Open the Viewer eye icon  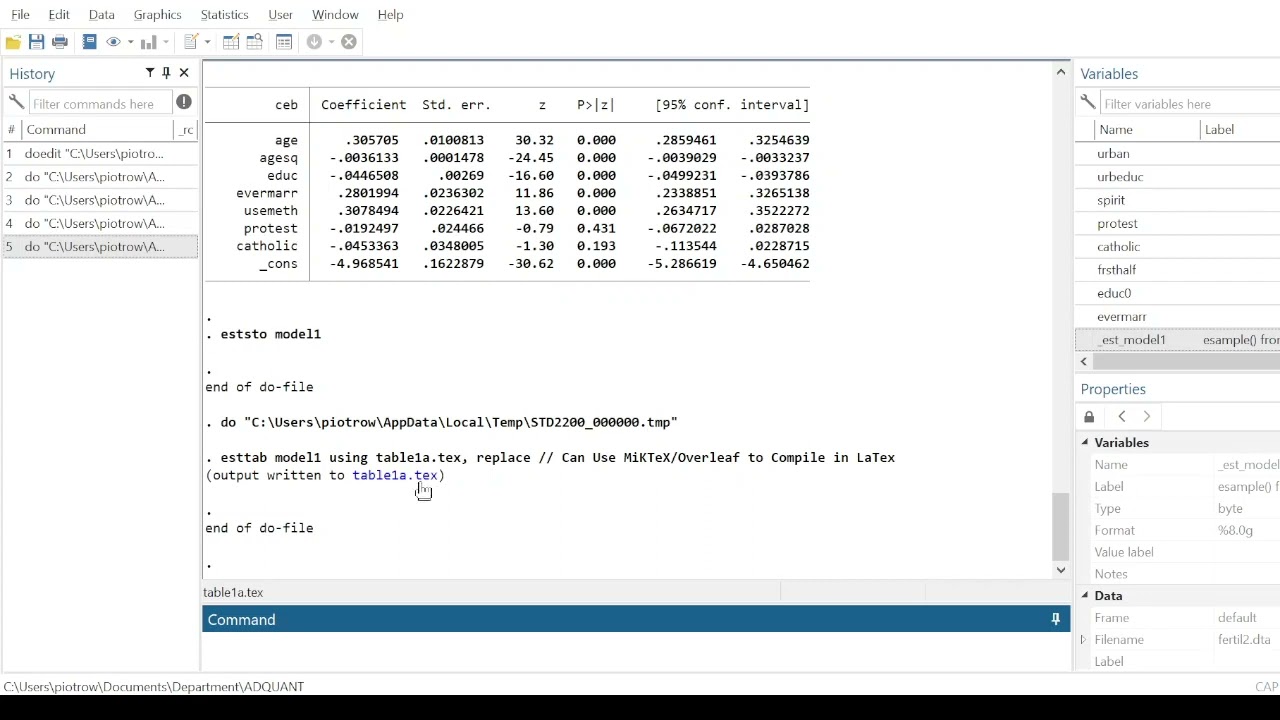113,42
